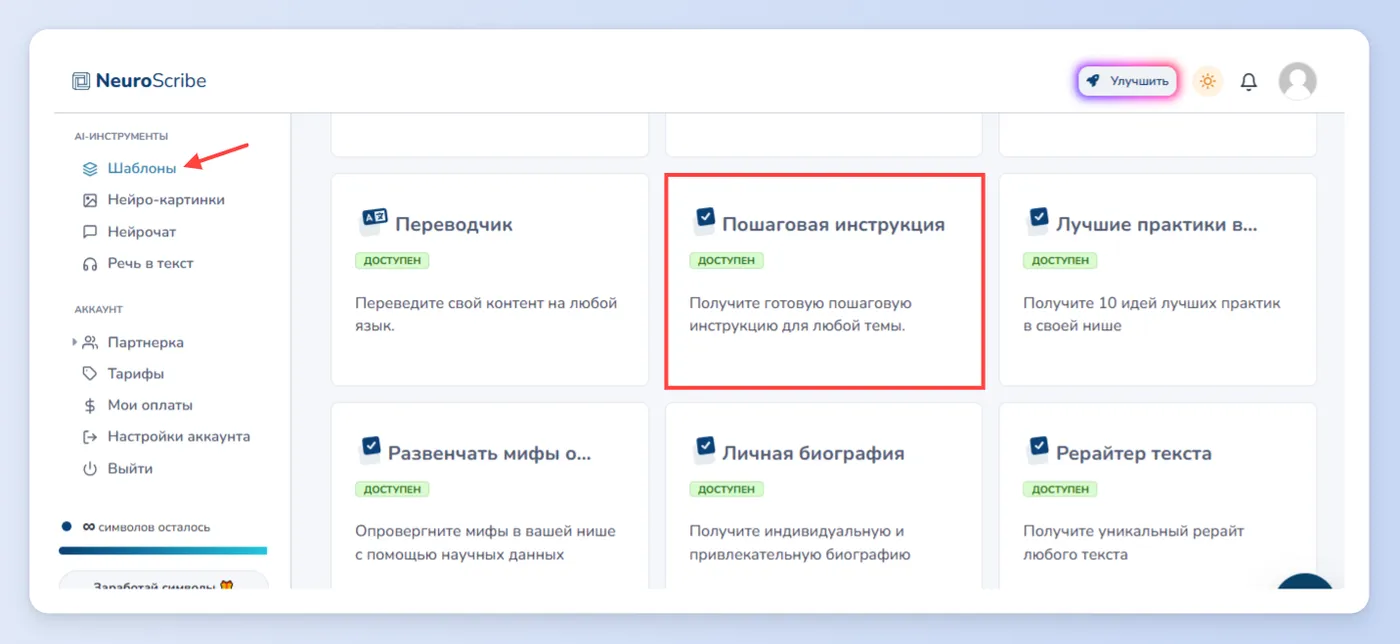
Task: Click the Лучшие практики checkmark icon
Action: pyautogui.click(x=1038, y=221)
